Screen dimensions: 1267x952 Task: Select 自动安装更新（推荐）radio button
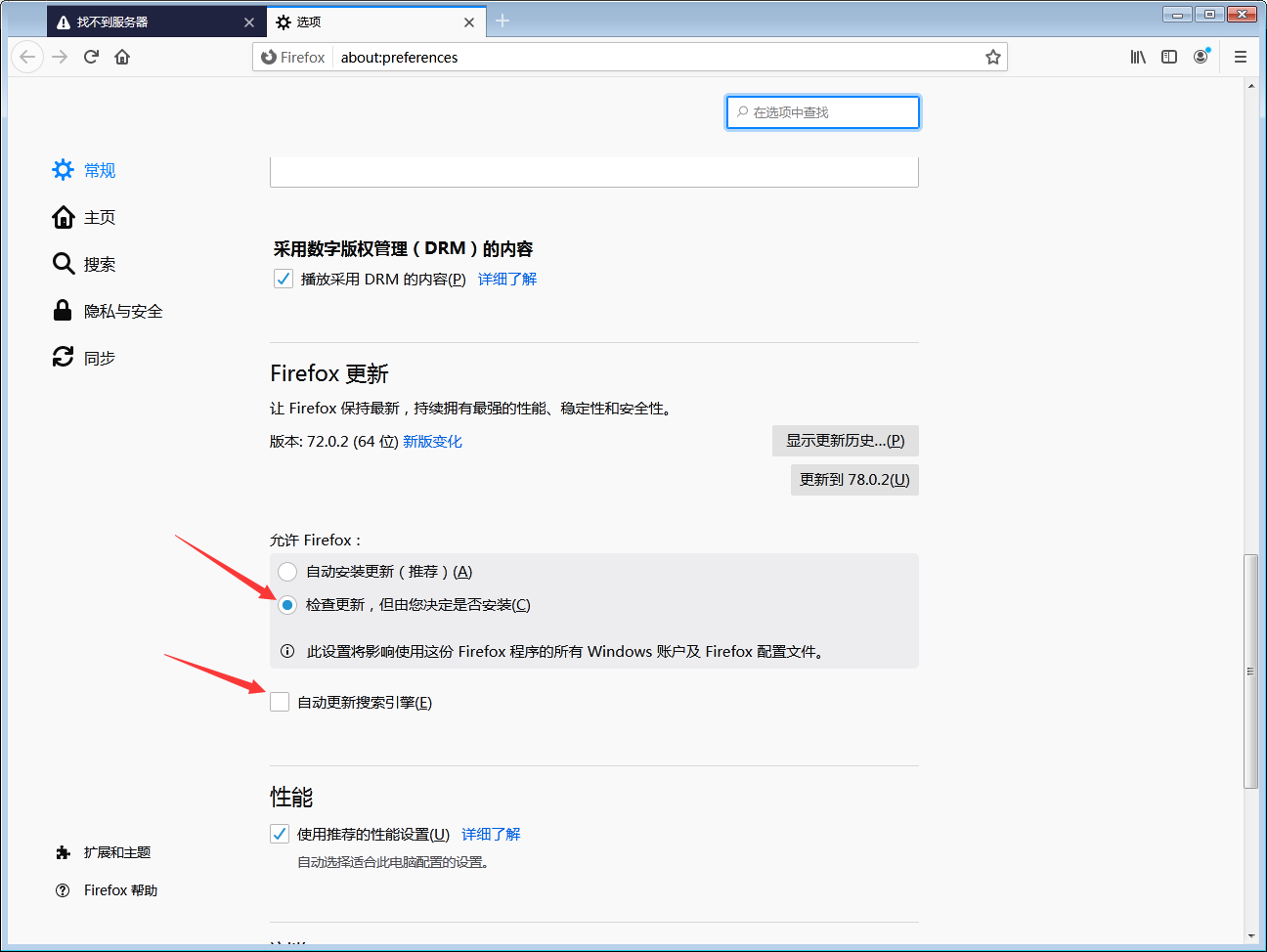[287, 572]
